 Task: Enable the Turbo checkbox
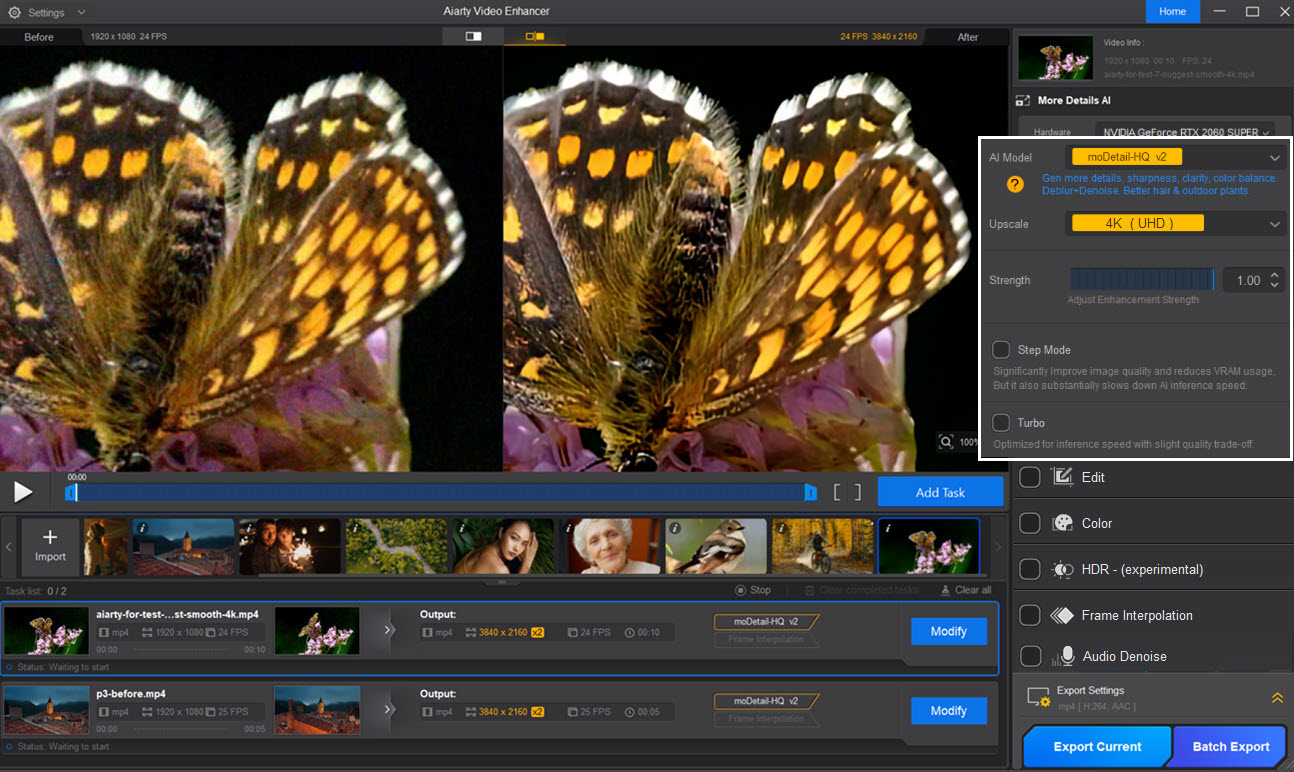click(1001, 423)
